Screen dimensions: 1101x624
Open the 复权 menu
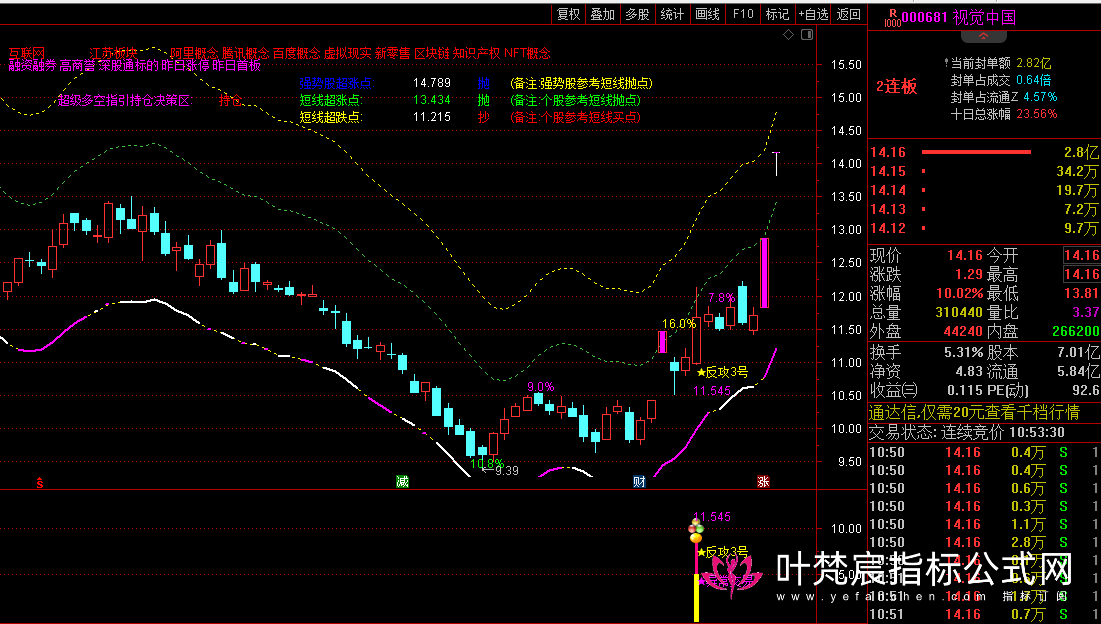coord(568,14)
